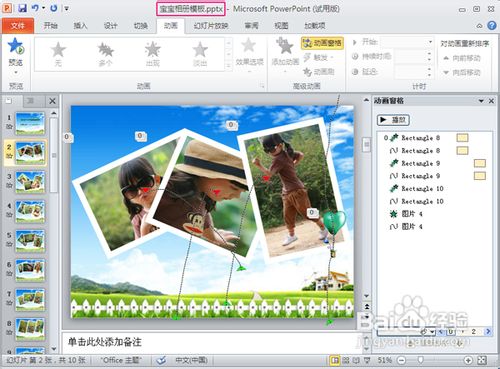The image size is (500, 369).
Task: Switch to the Slide Show tab
Action: click(x=211, y=26)
